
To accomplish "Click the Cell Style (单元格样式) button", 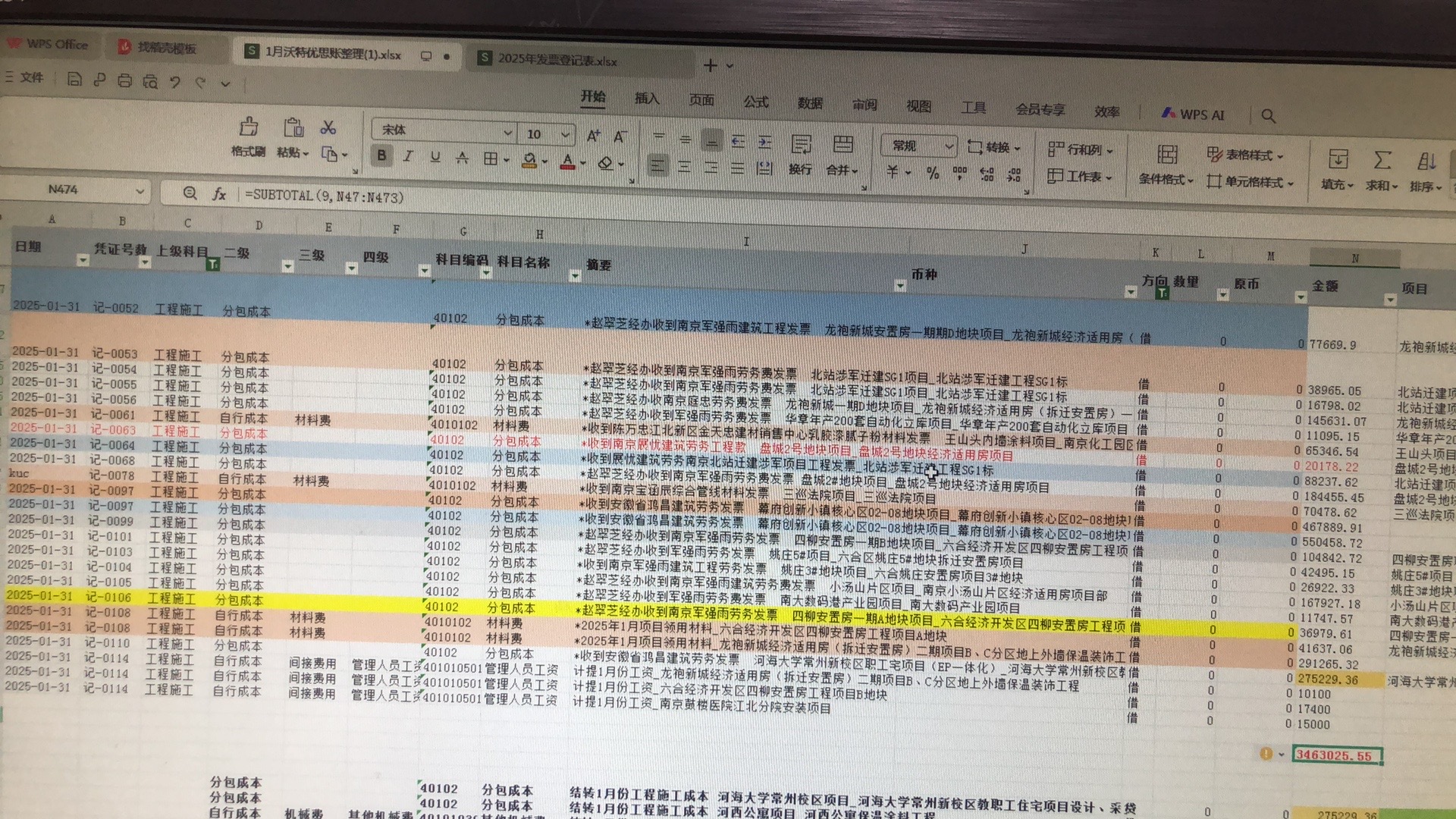I will coord(1250,182).
